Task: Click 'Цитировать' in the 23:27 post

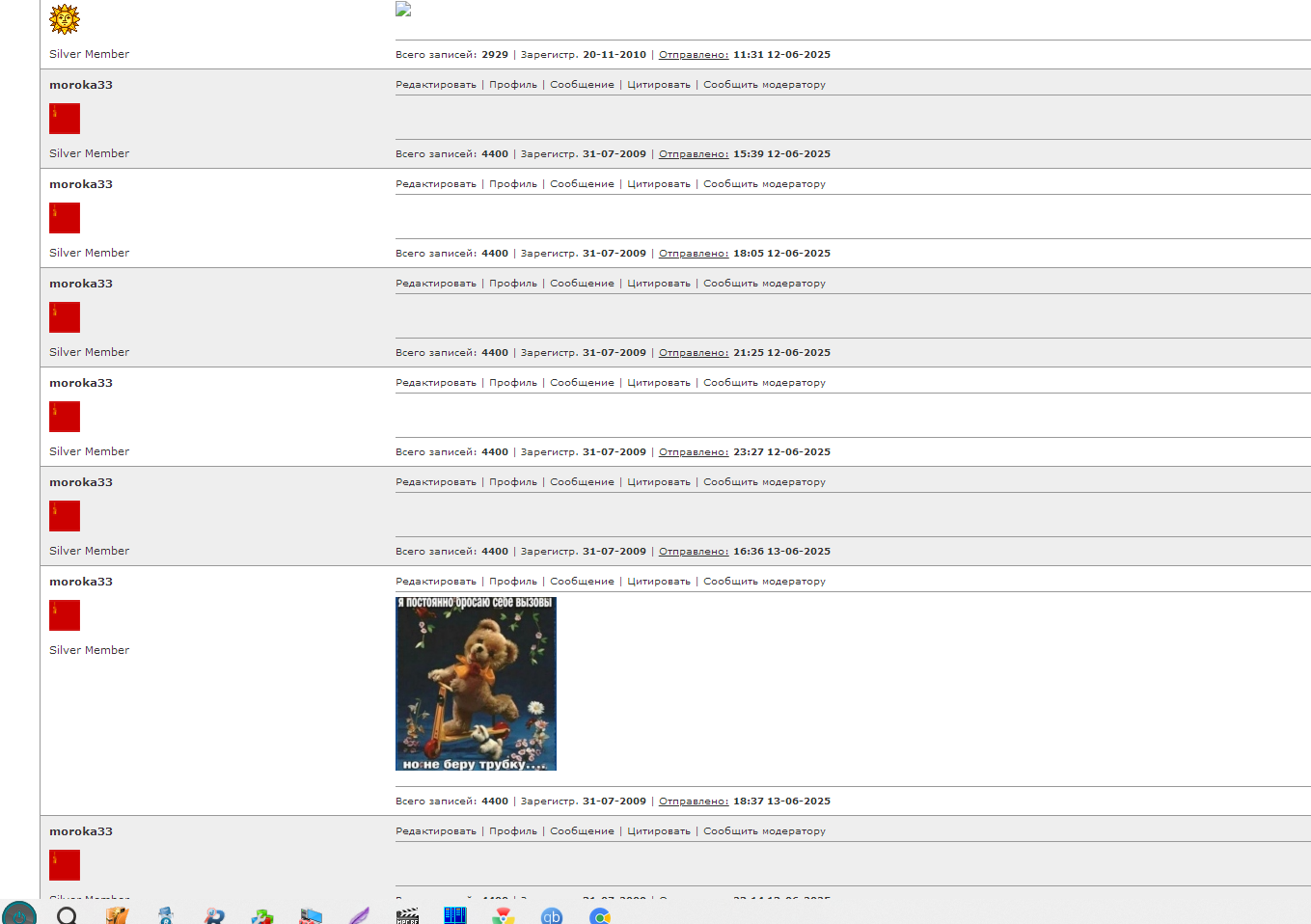Action: coord(658,383)
